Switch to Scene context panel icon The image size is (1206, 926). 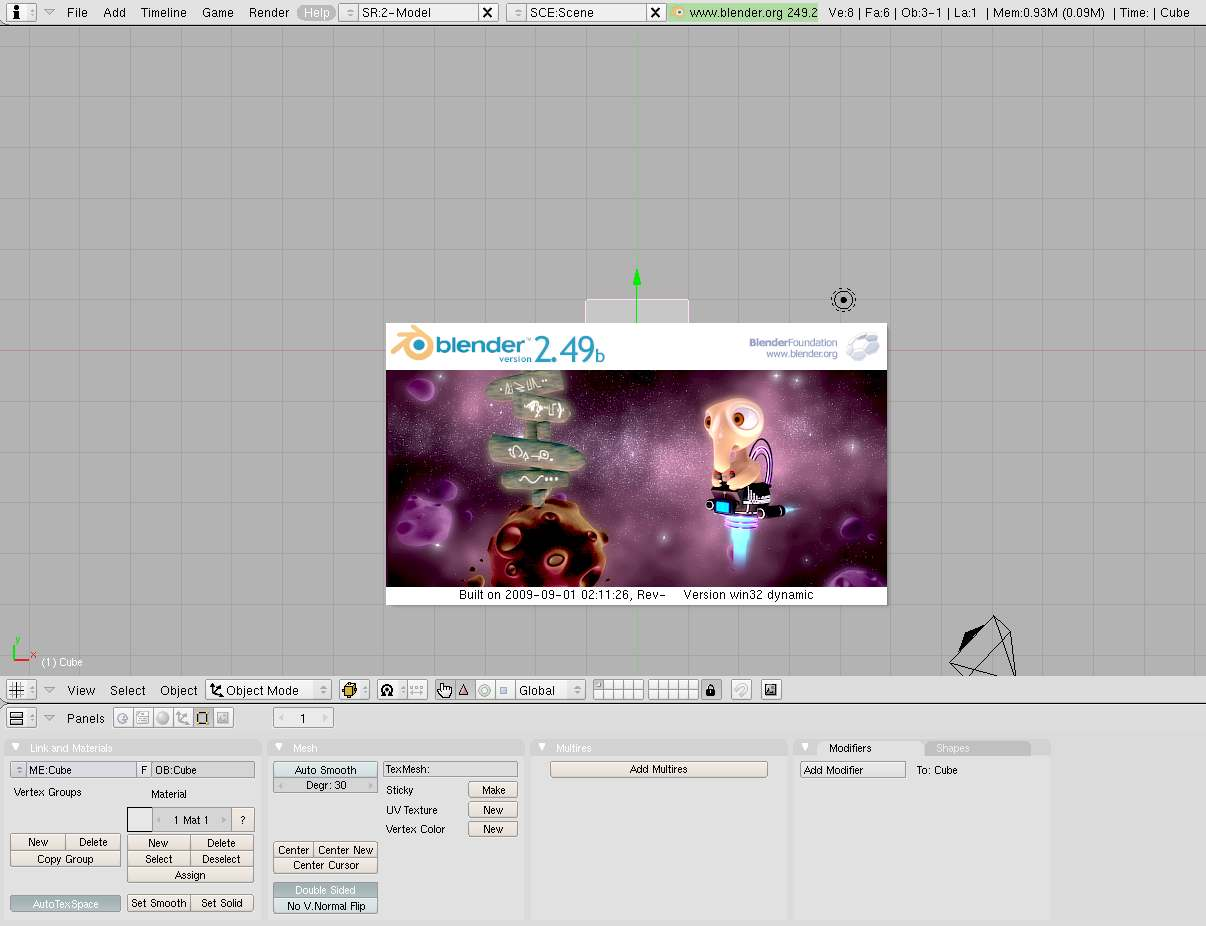click(x=223, y=718)
